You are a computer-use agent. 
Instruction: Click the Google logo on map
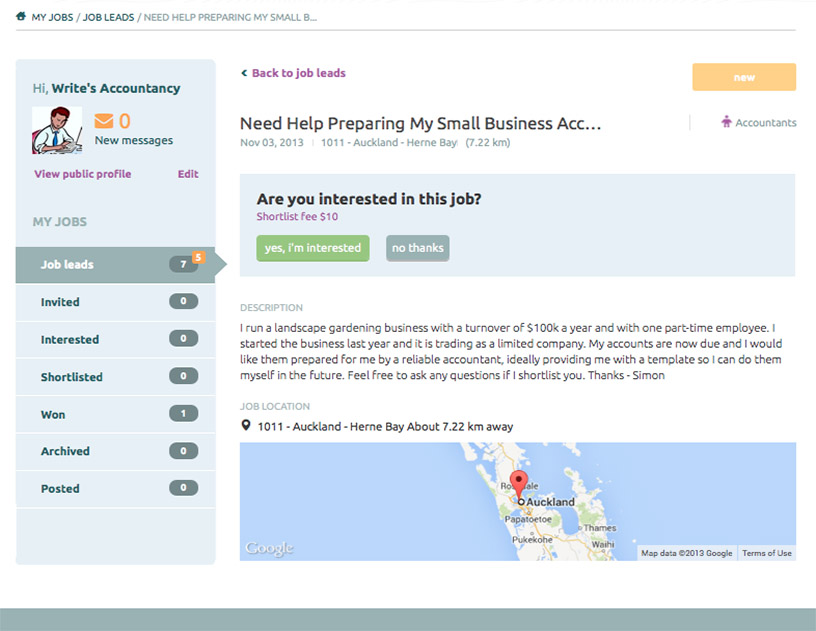(269, 548)
